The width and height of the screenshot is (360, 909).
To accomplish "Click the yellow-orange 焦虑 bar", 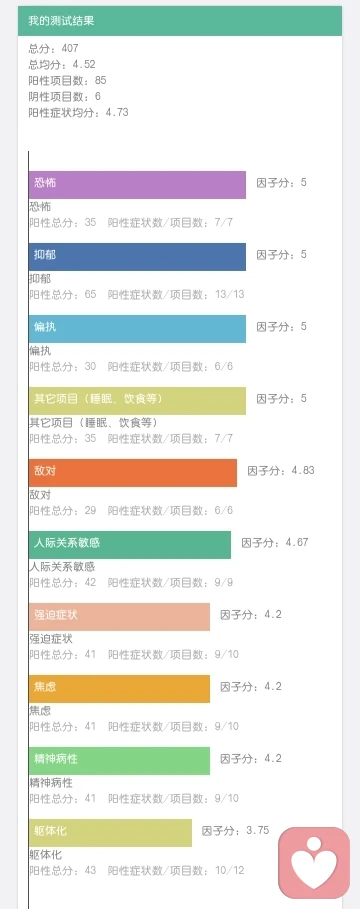I will (x=119, y=689).
